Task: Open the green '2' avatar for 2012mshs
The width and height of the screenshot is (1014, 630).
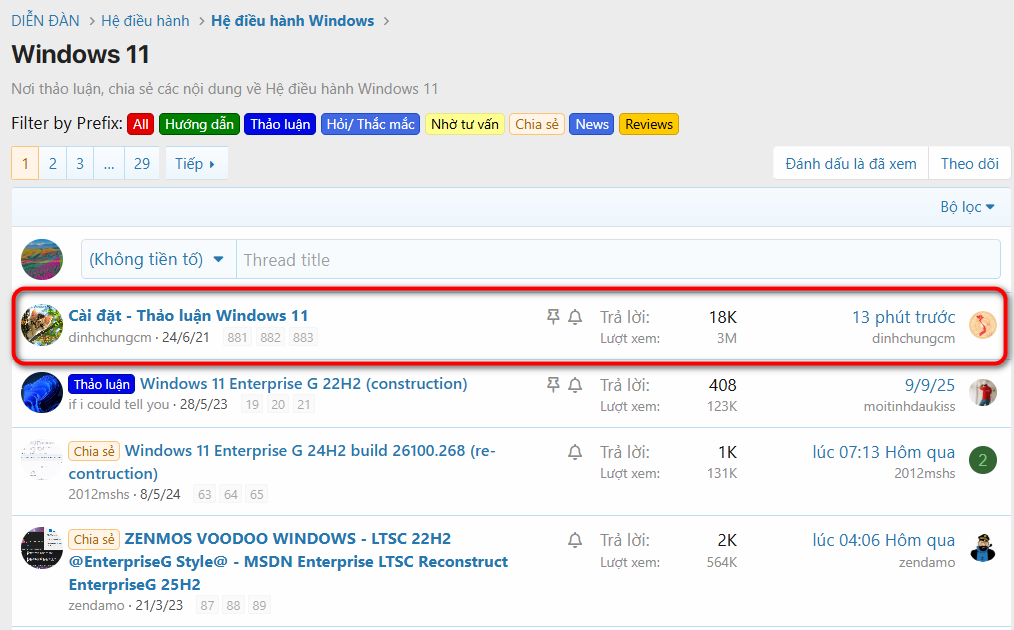Action: (x=982, y=460)
